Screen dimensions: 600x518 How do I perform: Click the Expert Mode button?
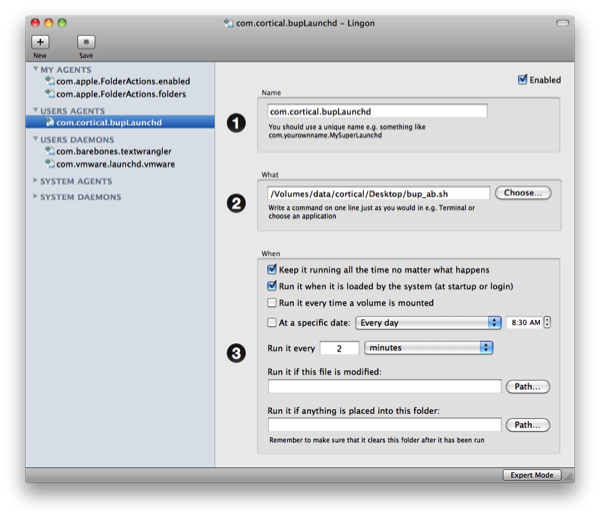(532, 475)
